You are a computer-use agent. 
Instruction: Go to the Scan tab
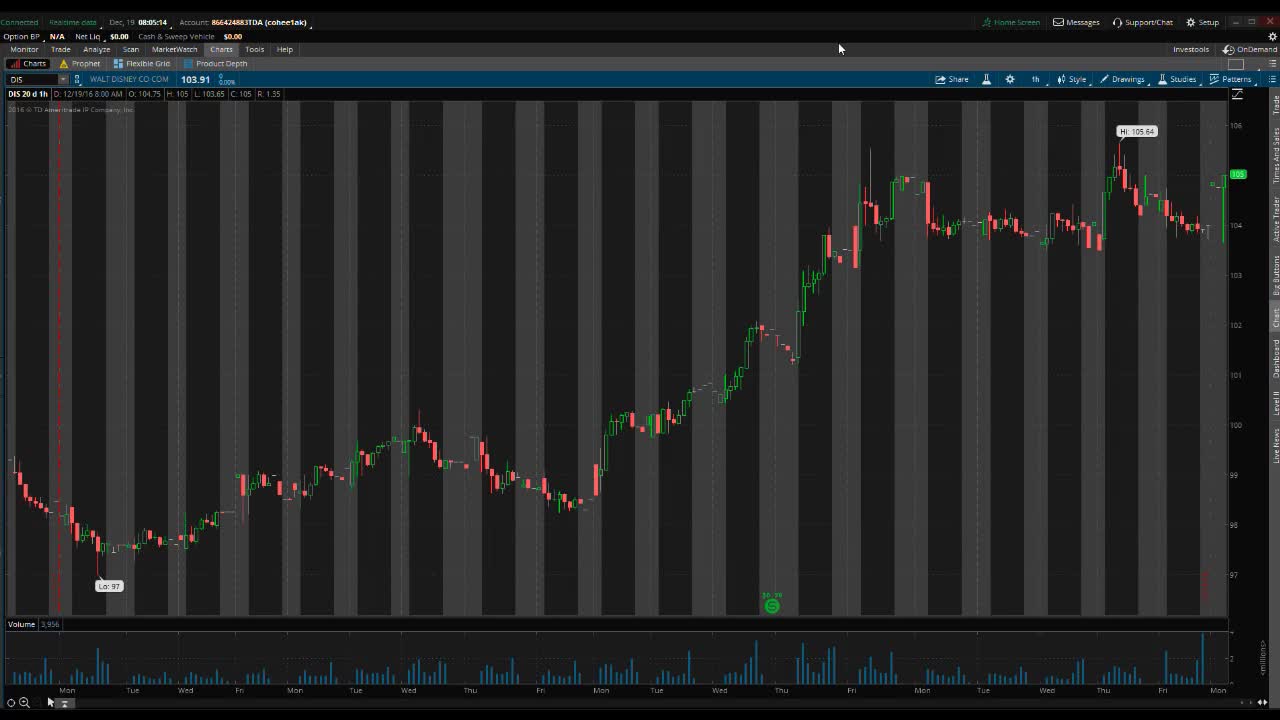point(131,49)
